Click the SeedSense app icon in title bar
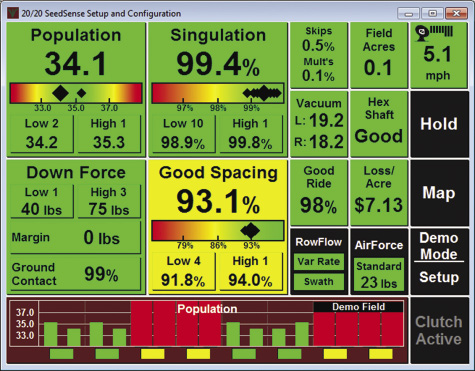475x371 pixels. 13,13
